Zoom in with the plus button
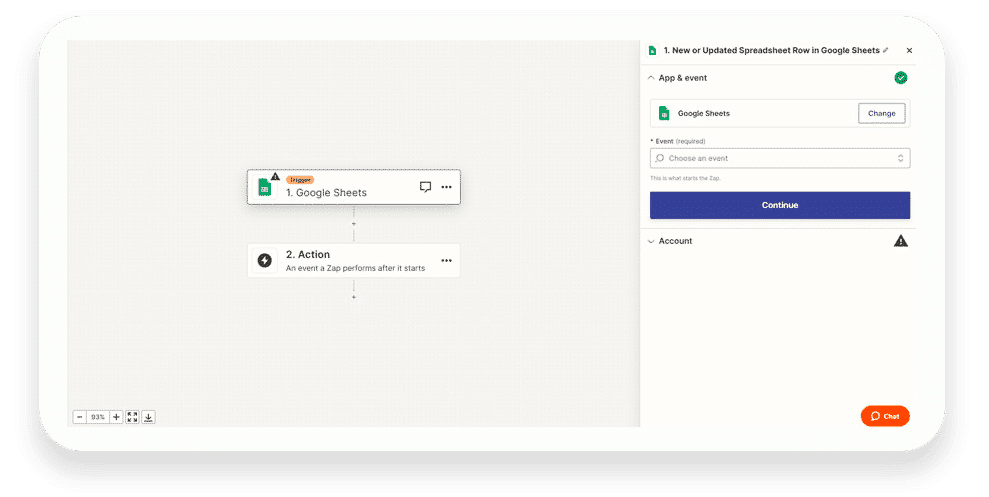 click(x=116, y=417)
